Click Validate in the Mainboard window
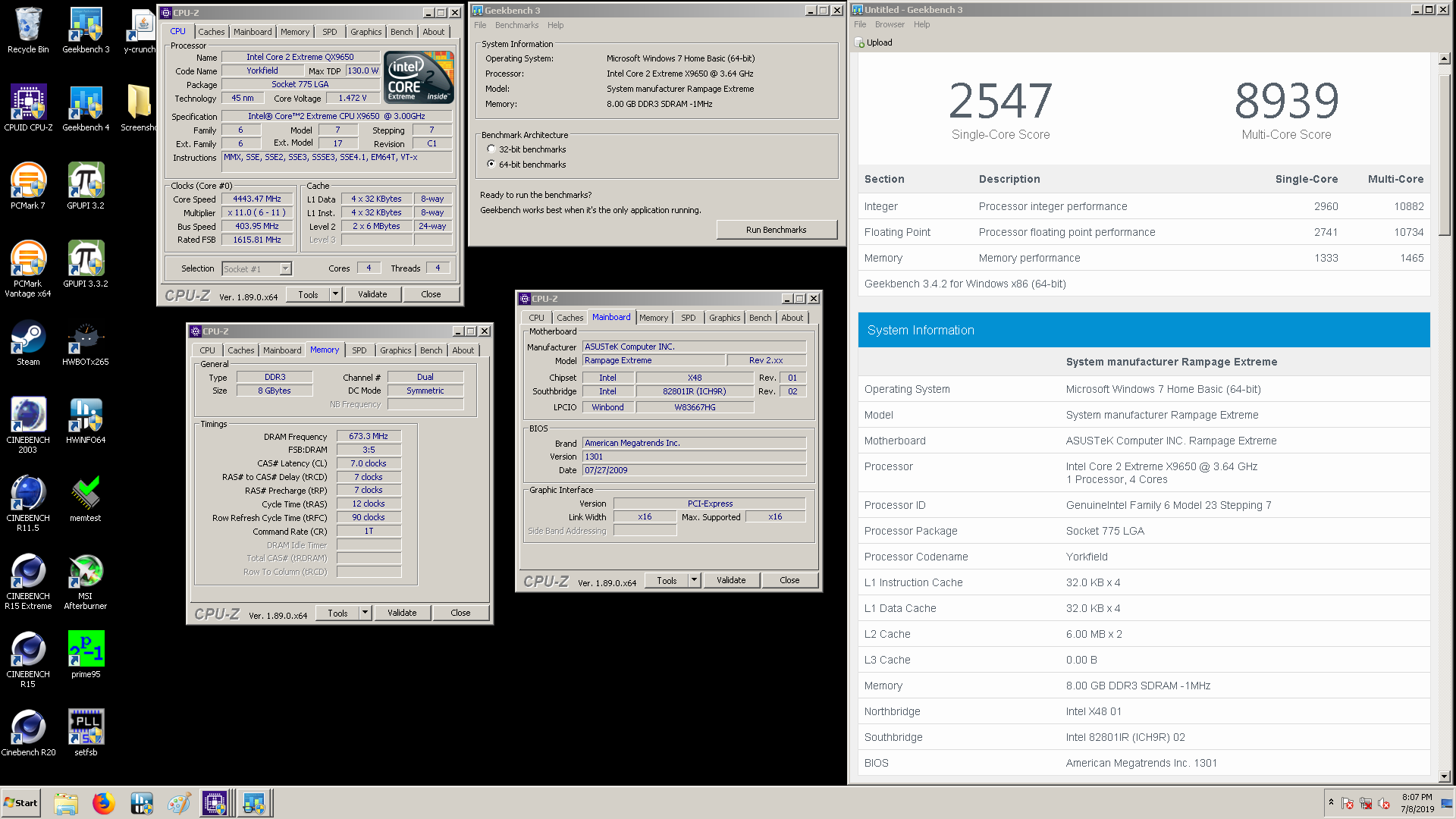This screenshot has width=1456, height=819. point(731,580)
